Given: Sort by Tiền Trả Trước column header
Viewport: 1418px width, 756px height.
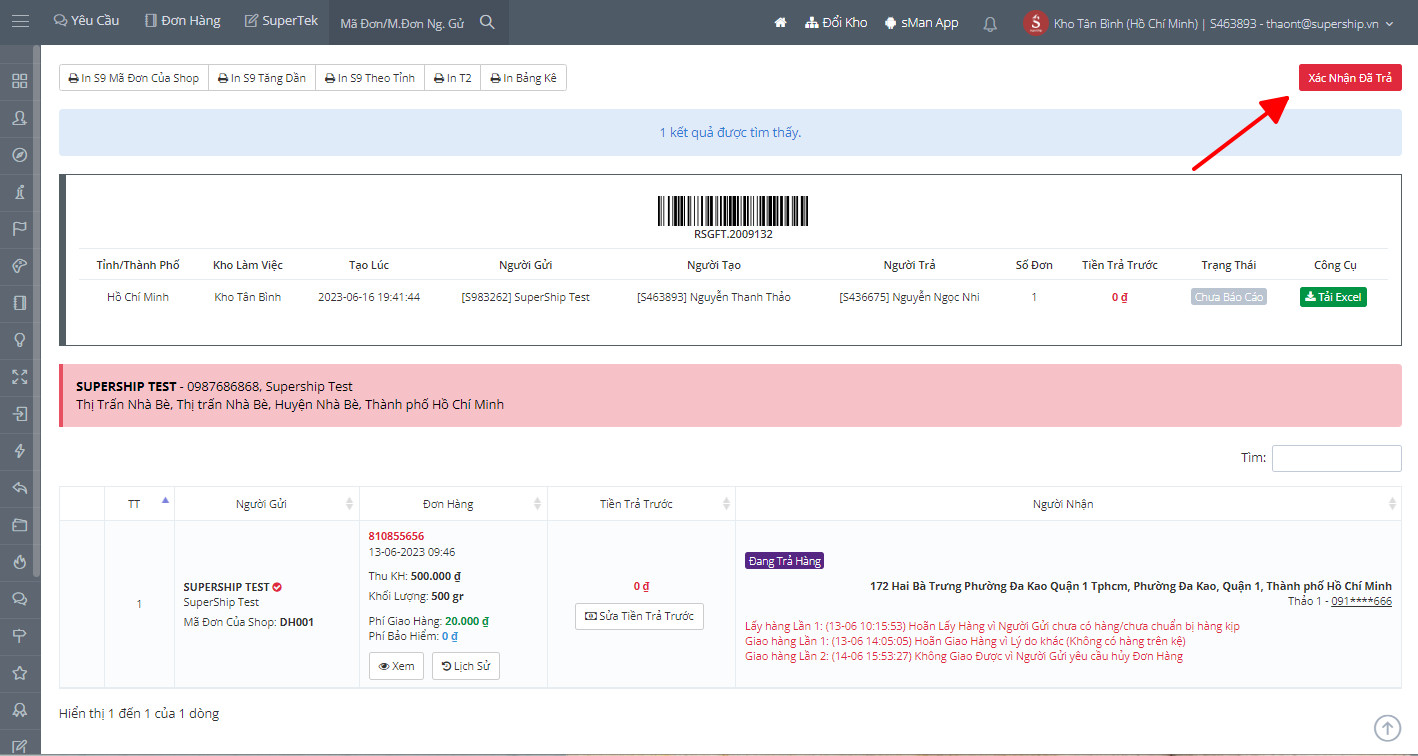Looking at the screenshot, I should 641,504.
